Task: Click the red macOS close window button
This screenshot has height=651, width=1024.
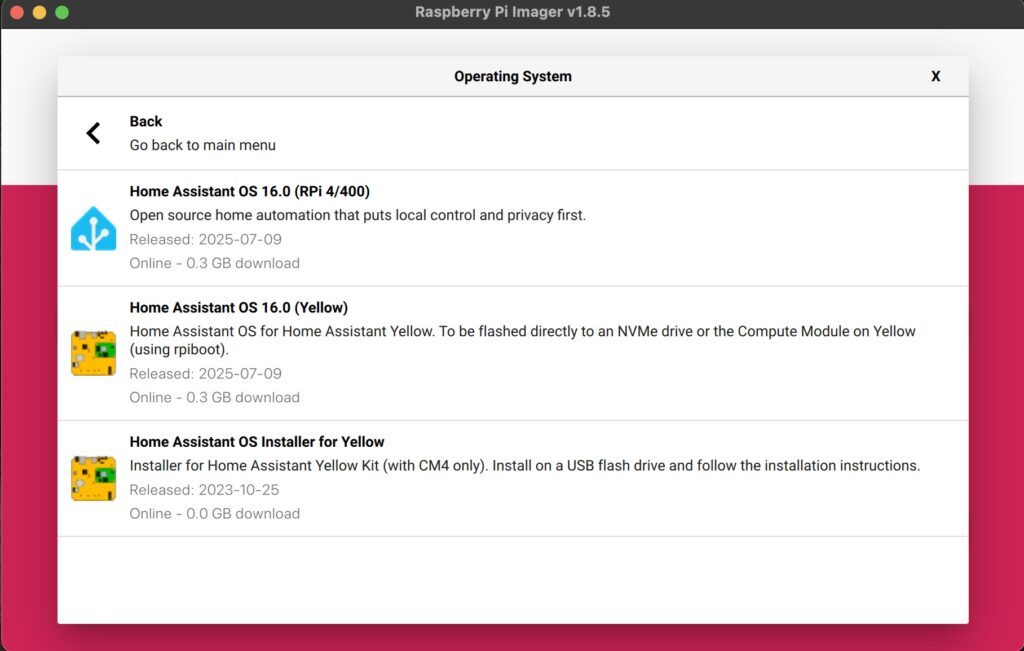Action: tap(17, 12)
